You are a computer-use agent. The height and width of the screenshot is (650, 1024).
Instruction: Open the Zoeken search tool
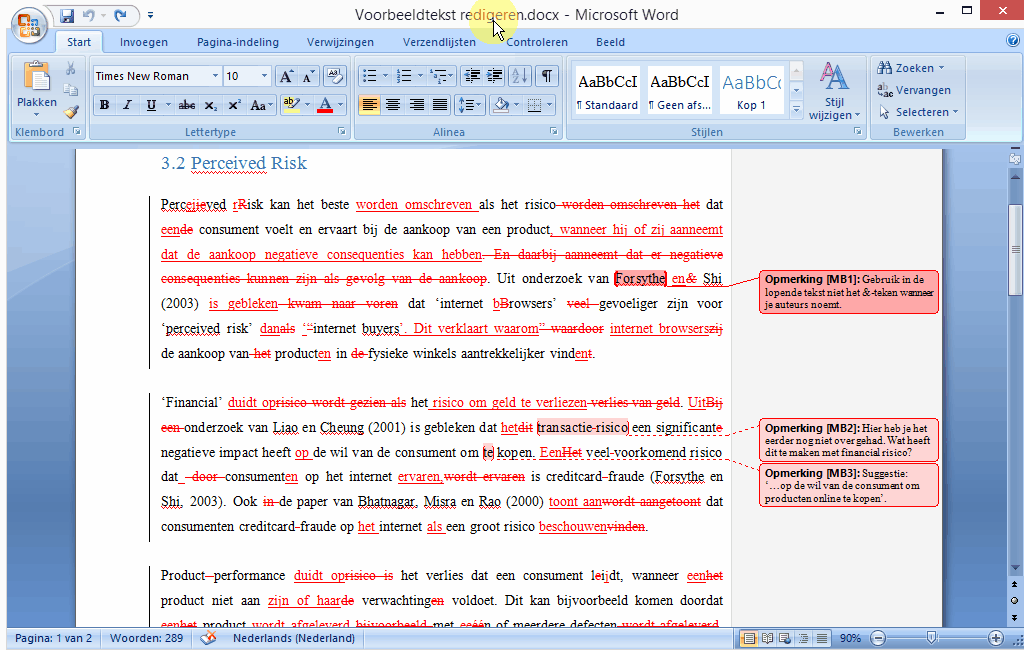click(x=911, y=68)
